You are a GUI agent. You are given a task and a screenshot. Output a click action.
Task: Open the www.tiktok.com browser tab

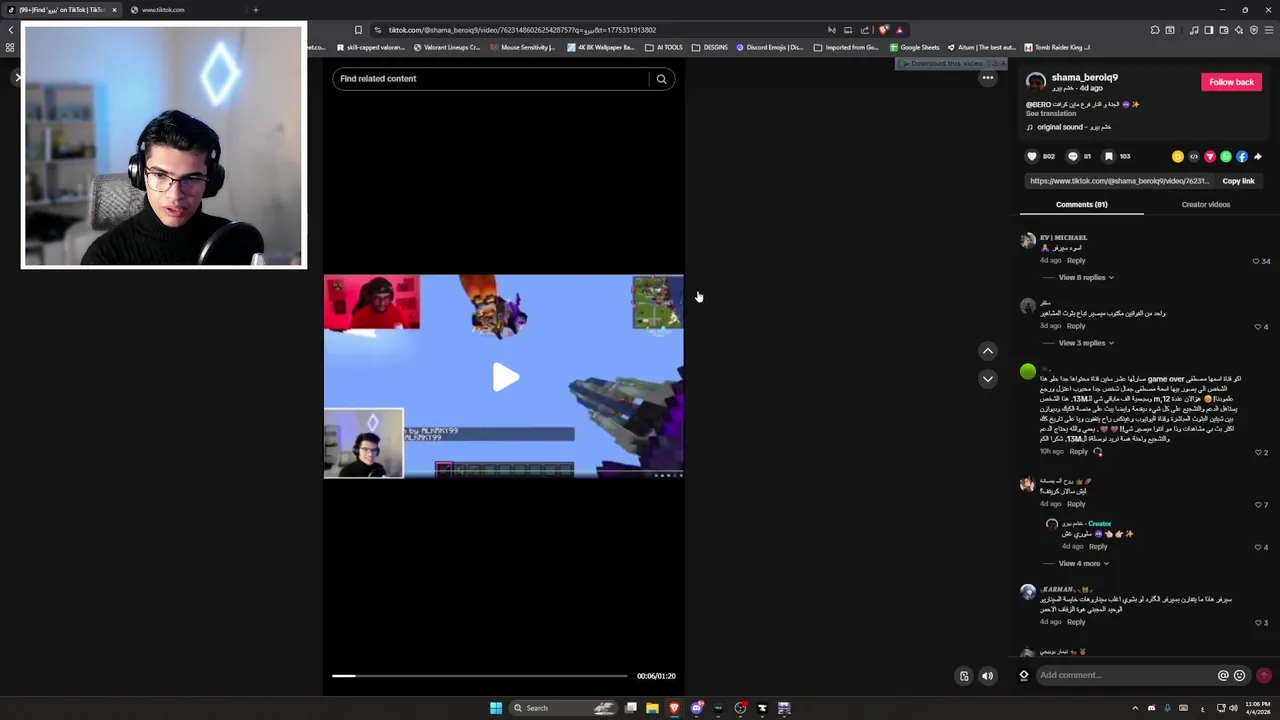163,10
